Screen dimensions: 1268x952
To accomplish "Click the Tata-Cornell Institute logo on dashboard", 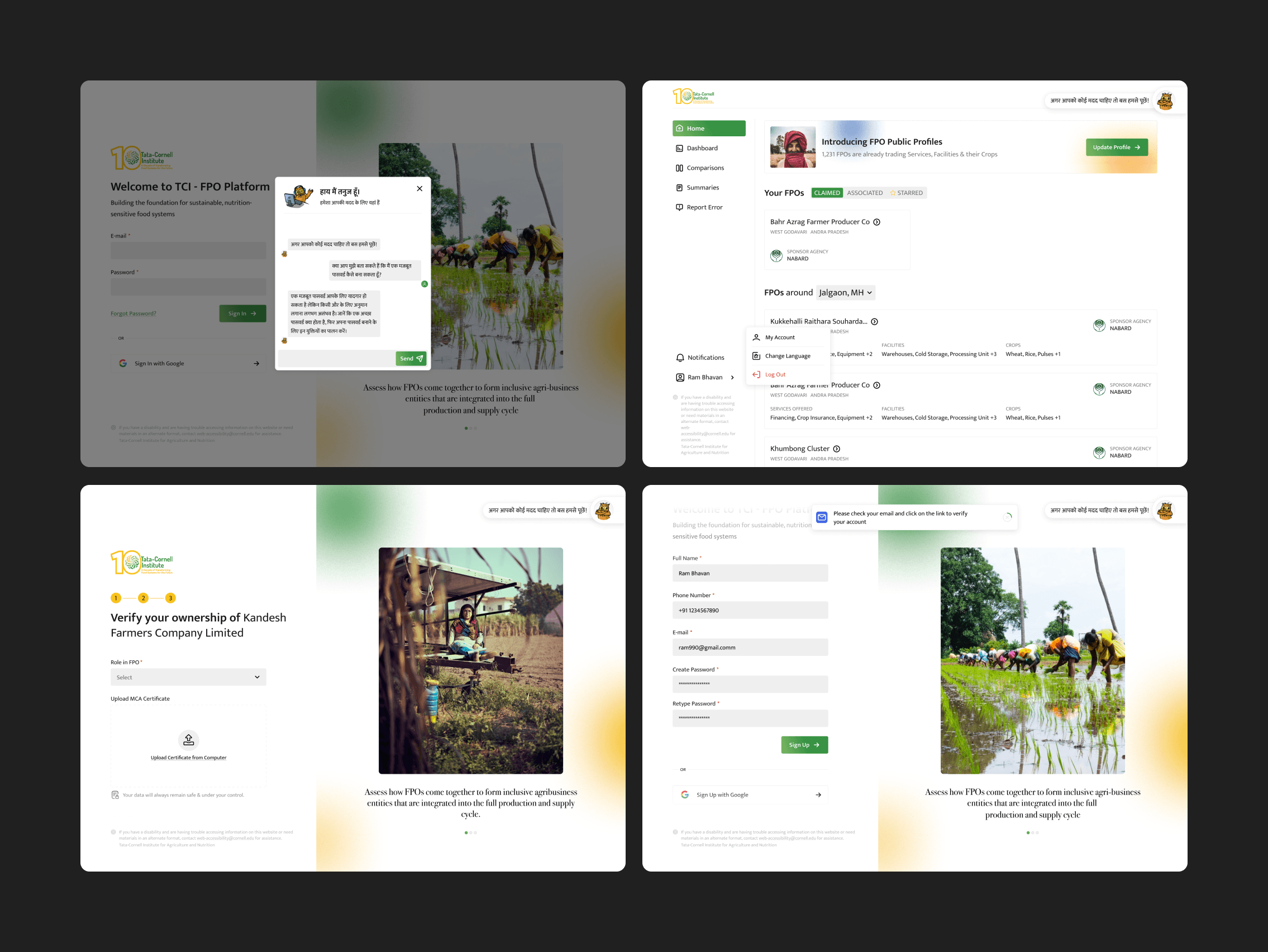I will tap(694, 96).
